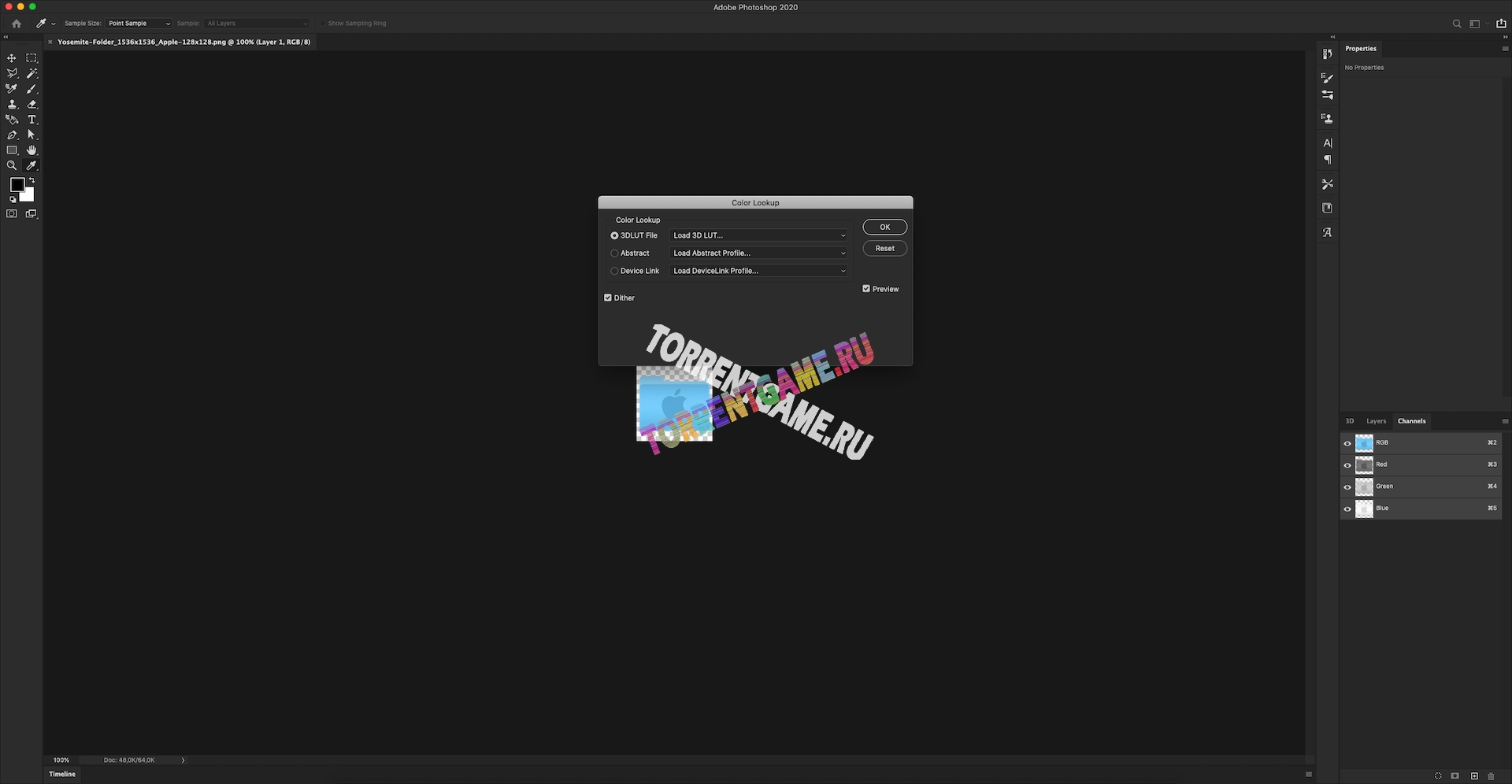Click the Home icon in options bar
This screenshot has height=784, width=1512.
pyautogui.click(x=17, y=24)
